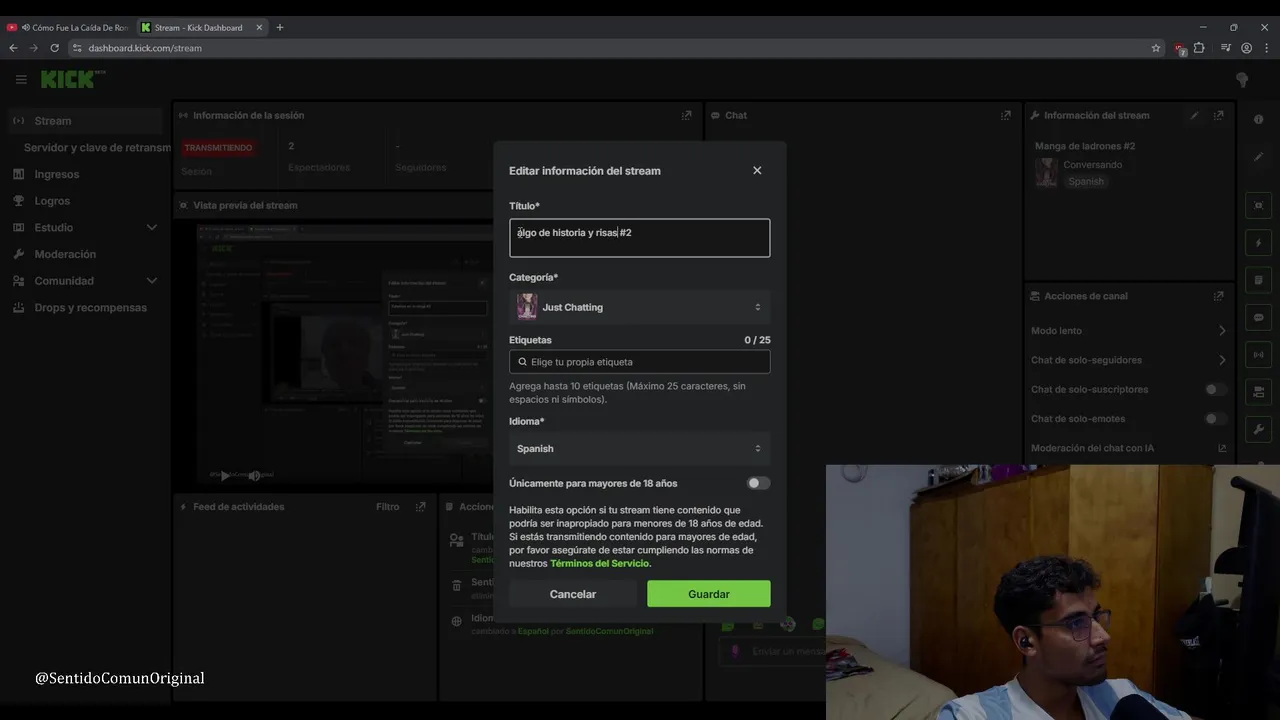Screen dimensions: 1280x720
Task: Open the Términos del Servicio link
Action: (600, 564)
